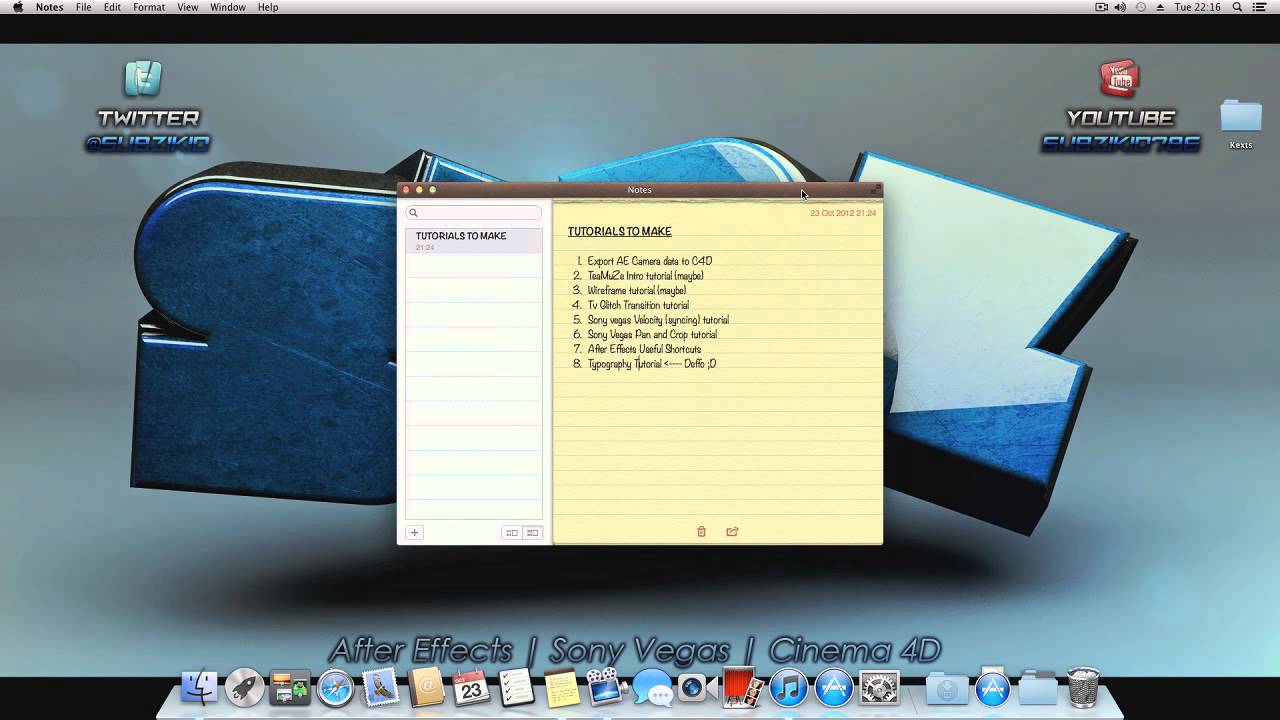Image resolution: width=1280 pixels, height=720 pixels.
Task: Click the note date 23 Oct 2012 21:24
Action: click(843, 213)
